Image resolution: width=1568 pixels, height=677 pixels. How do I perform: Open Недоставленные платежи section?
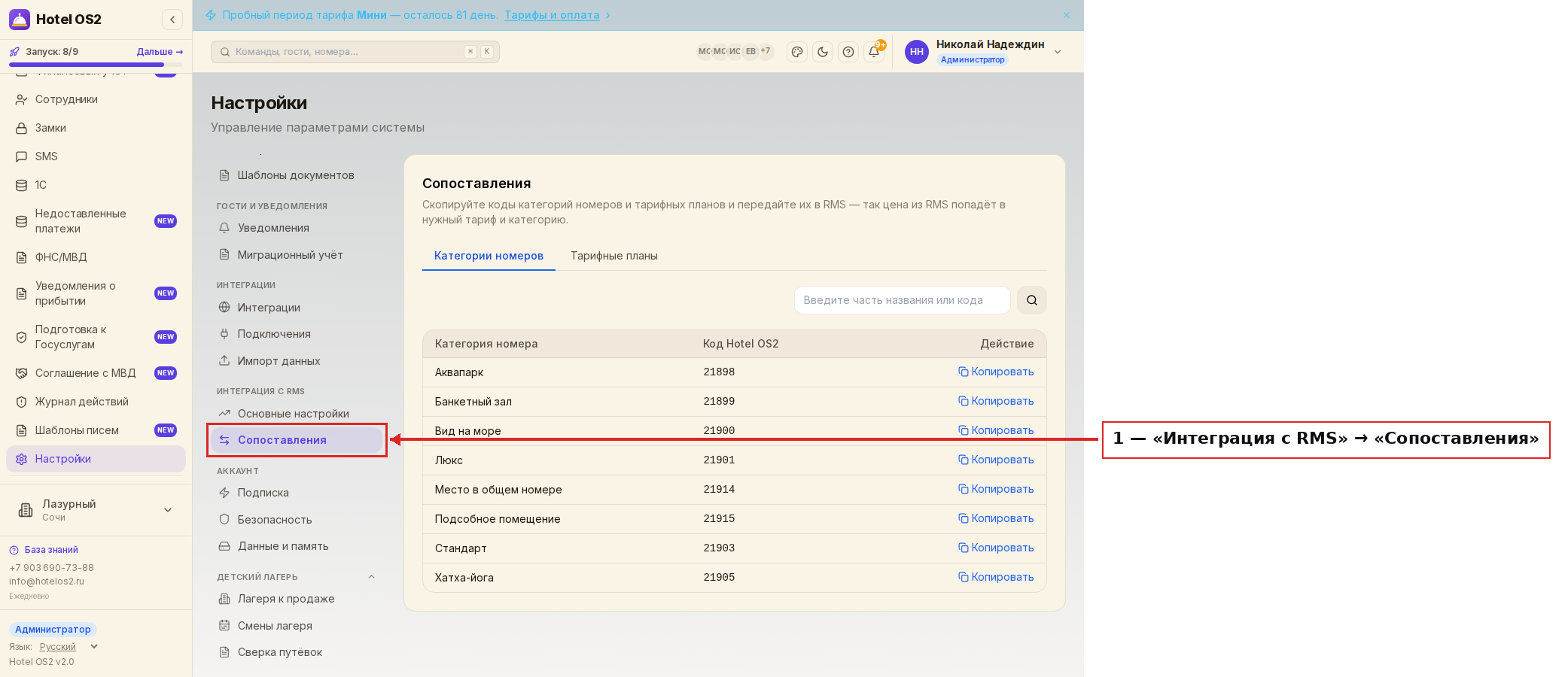click(x=96, y=221)
